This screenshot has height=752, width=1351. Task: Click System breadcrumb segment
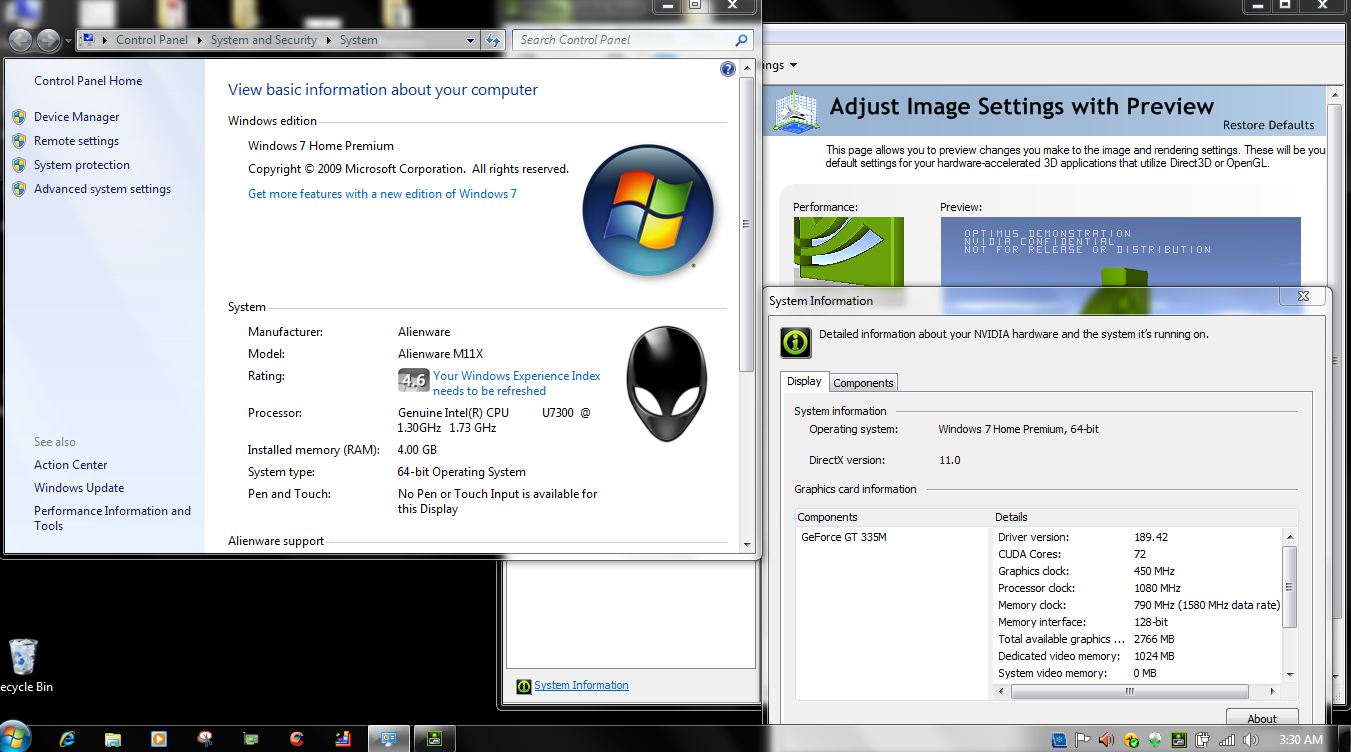(x=358, y=40)
